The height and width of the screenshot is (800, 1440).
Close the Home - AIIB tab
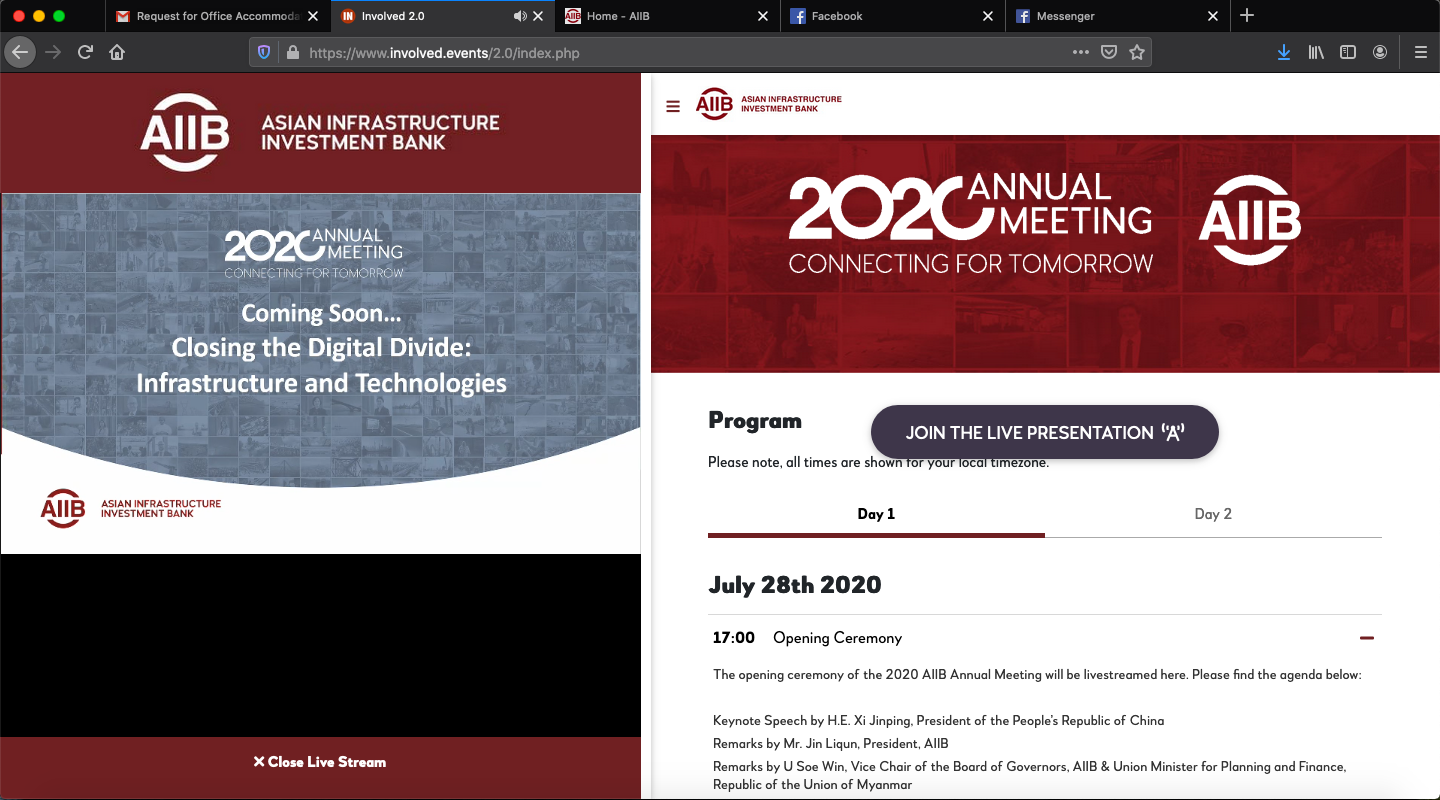763,16
